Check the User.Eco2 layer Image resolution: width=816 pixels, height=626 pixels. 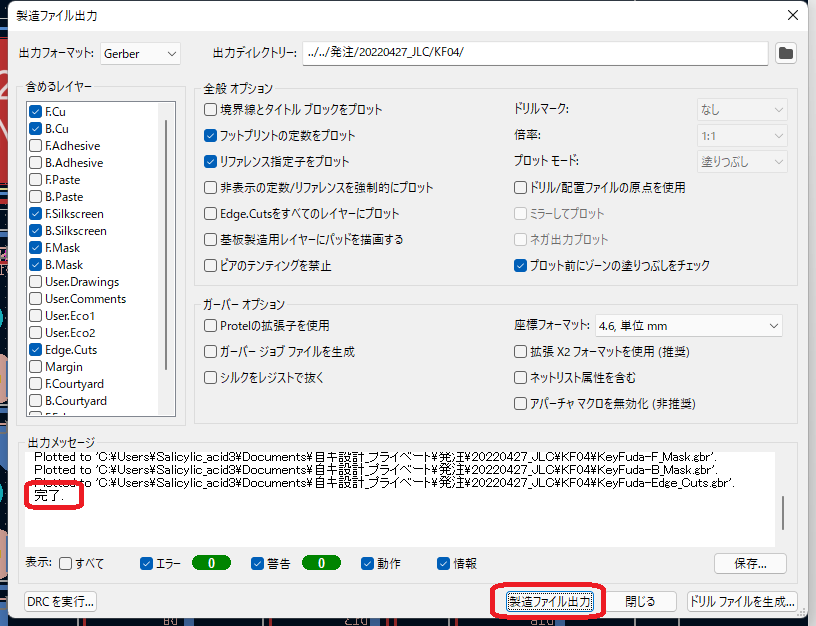(35, 333)
